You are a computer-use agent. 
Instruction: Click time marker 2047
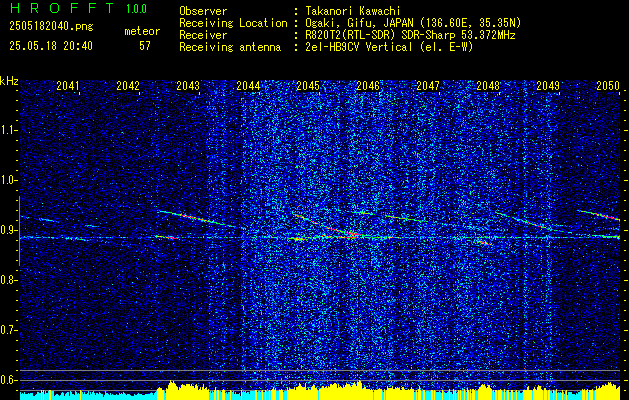[428, 85]
